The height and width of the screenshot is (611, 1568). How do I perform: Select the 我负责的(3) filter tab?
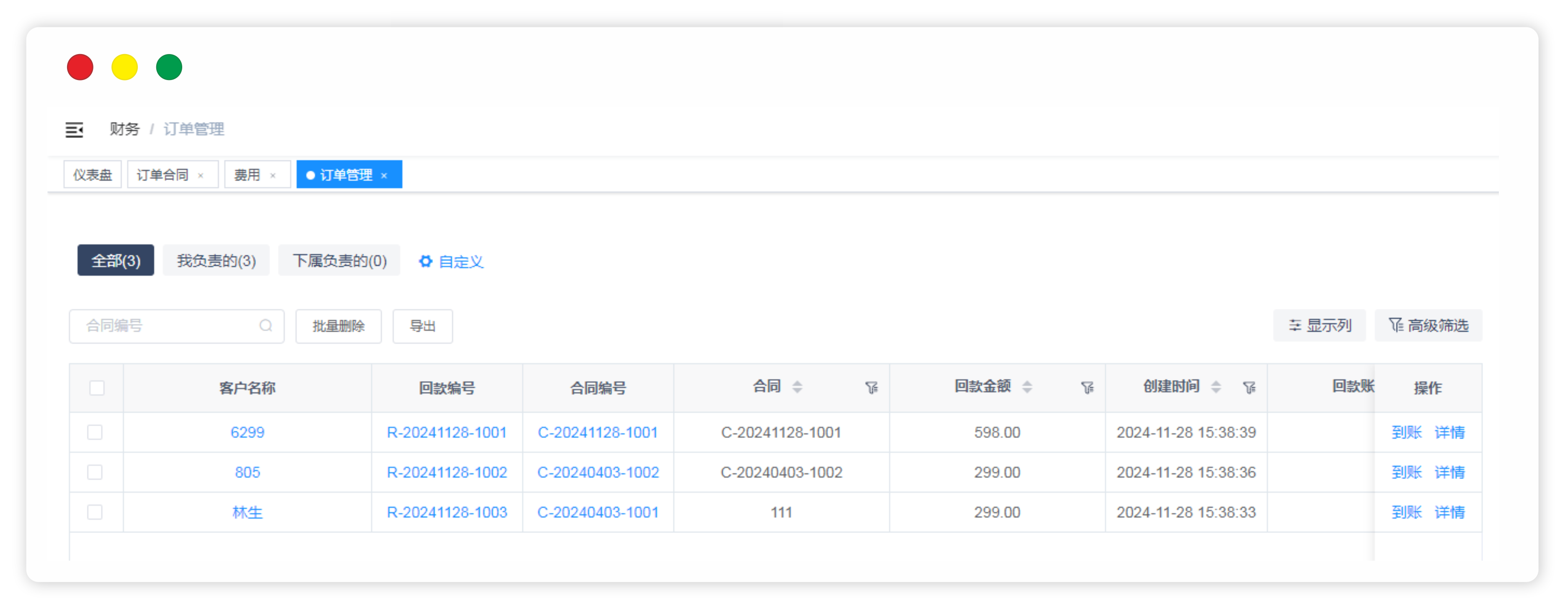click(x=216, y=261)
